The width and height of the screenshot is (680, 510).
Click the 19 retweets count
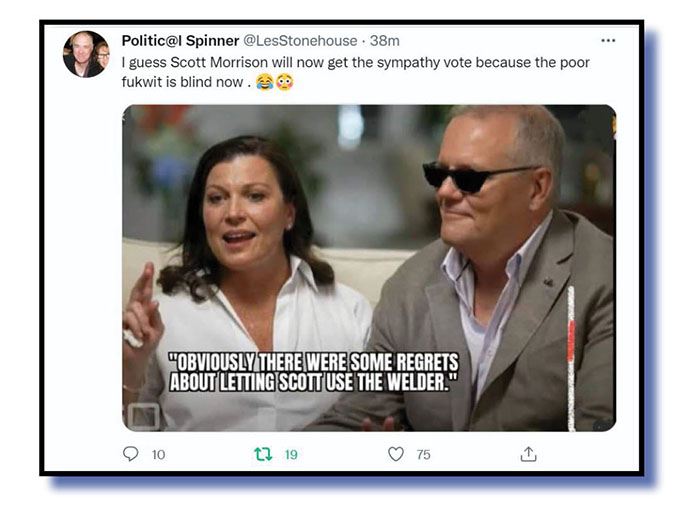291,455
